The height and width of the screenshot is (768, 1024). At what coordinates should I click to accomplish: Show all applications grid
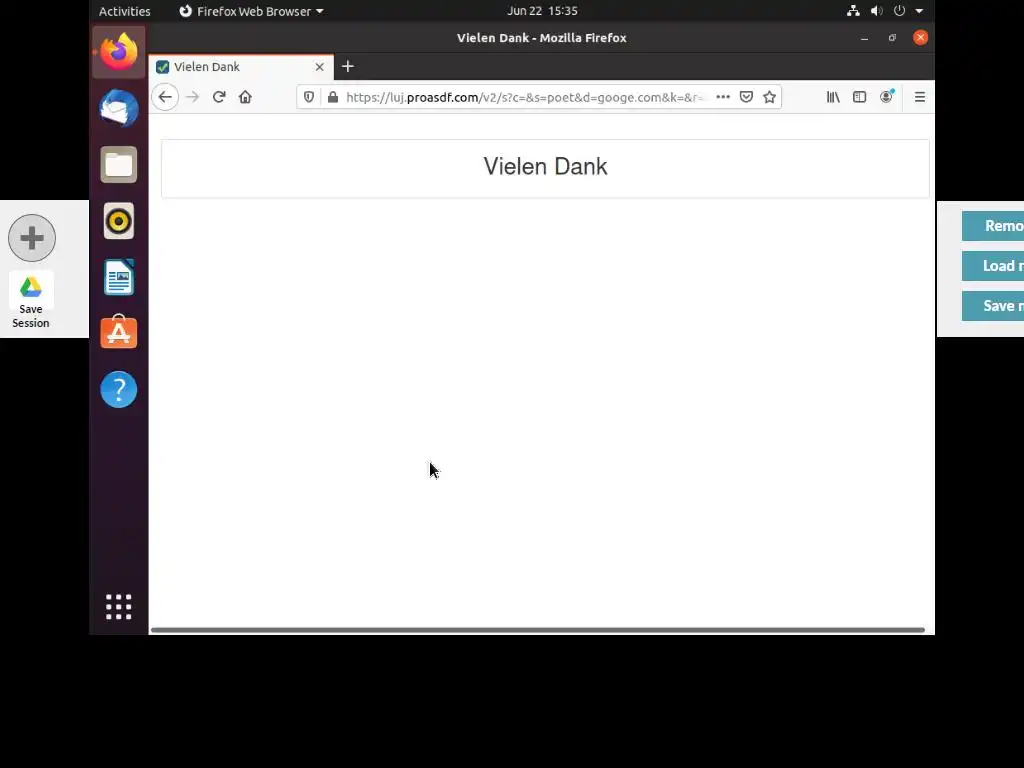(x=119, y=607)
